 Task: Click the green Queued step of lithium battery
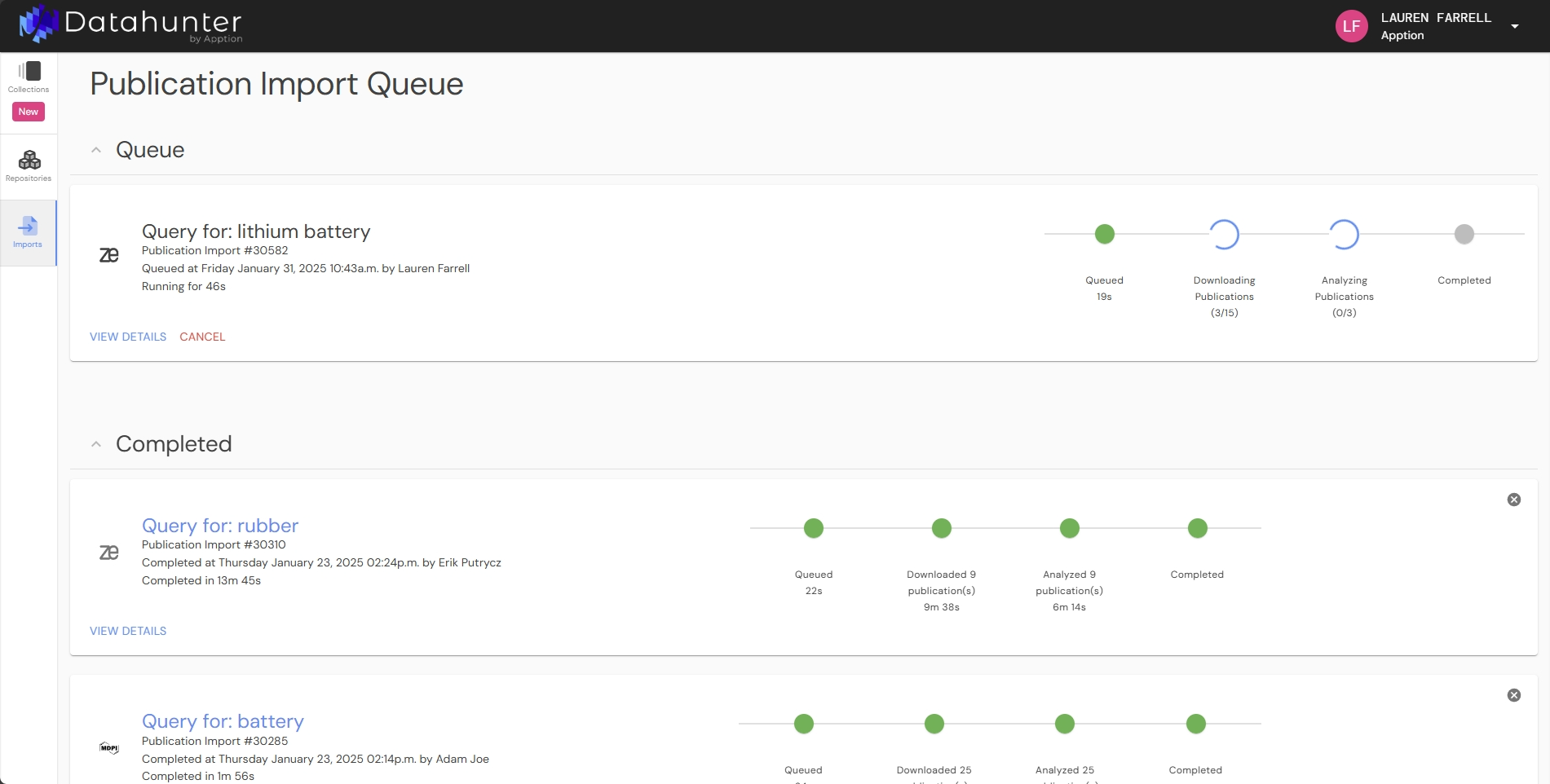(1104, 235)
